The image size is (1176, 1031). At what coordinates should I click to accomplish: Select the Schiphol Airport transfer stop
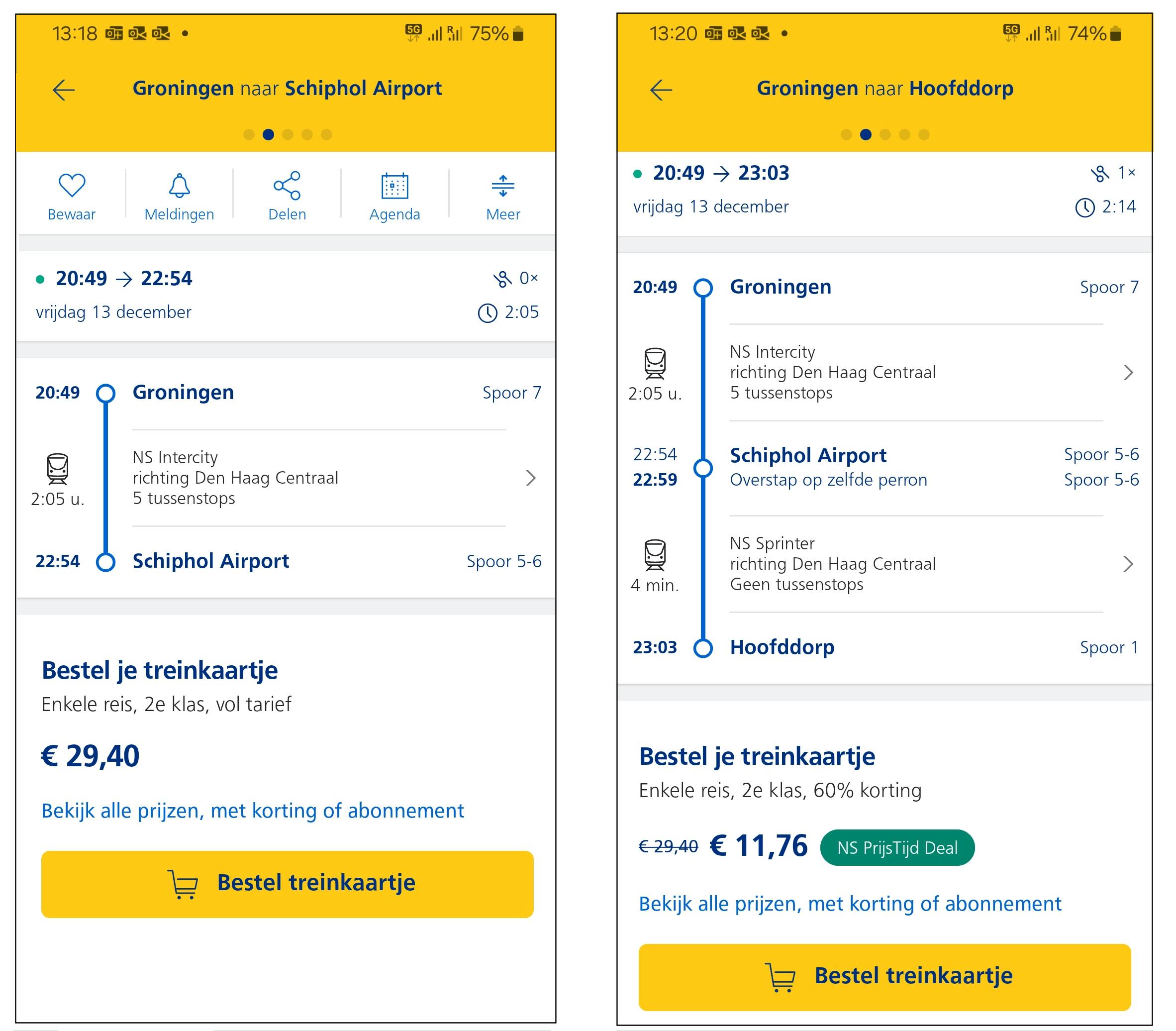click(x=808, y=456)
